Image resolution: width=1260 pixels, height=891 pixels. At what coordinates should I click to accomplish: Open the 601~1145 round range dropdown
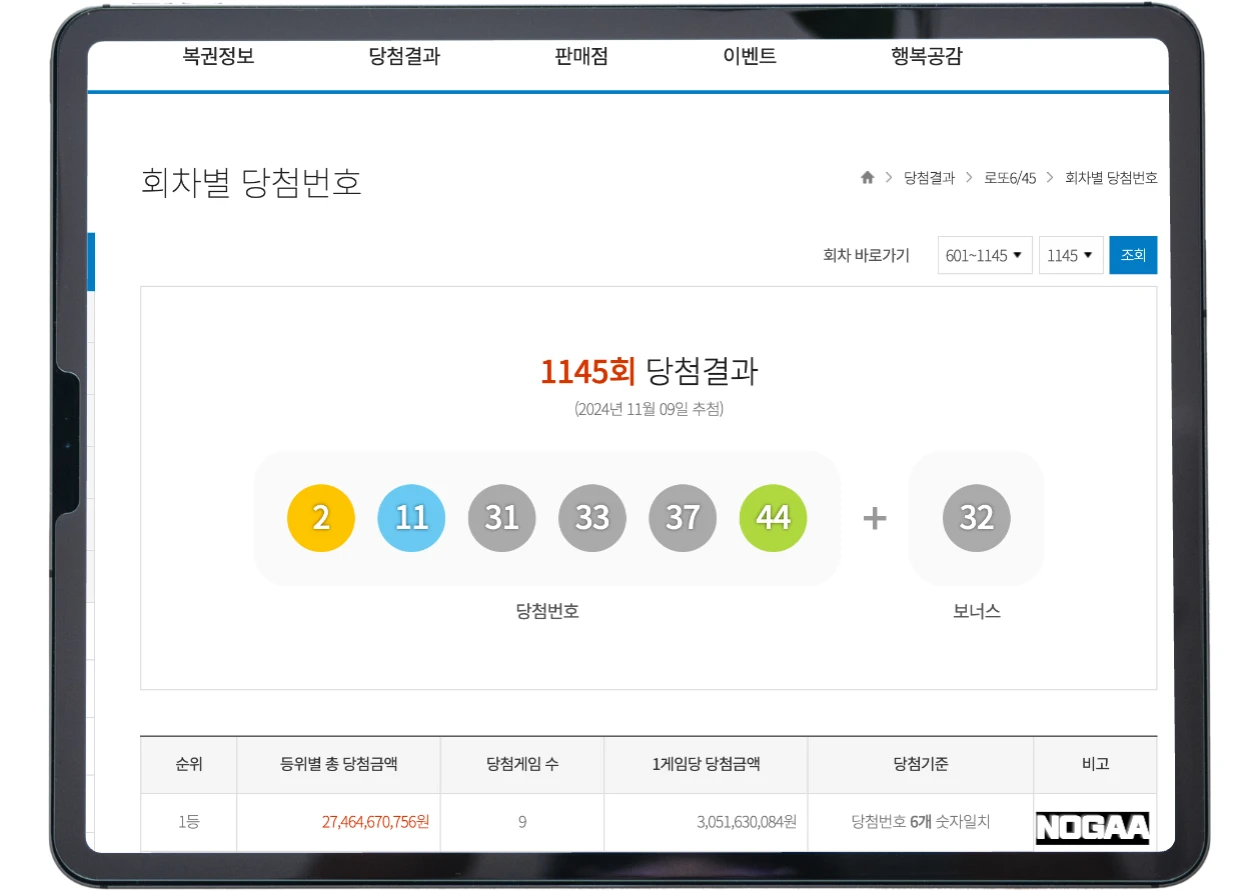pyautogui.click(x=984, y=255)
